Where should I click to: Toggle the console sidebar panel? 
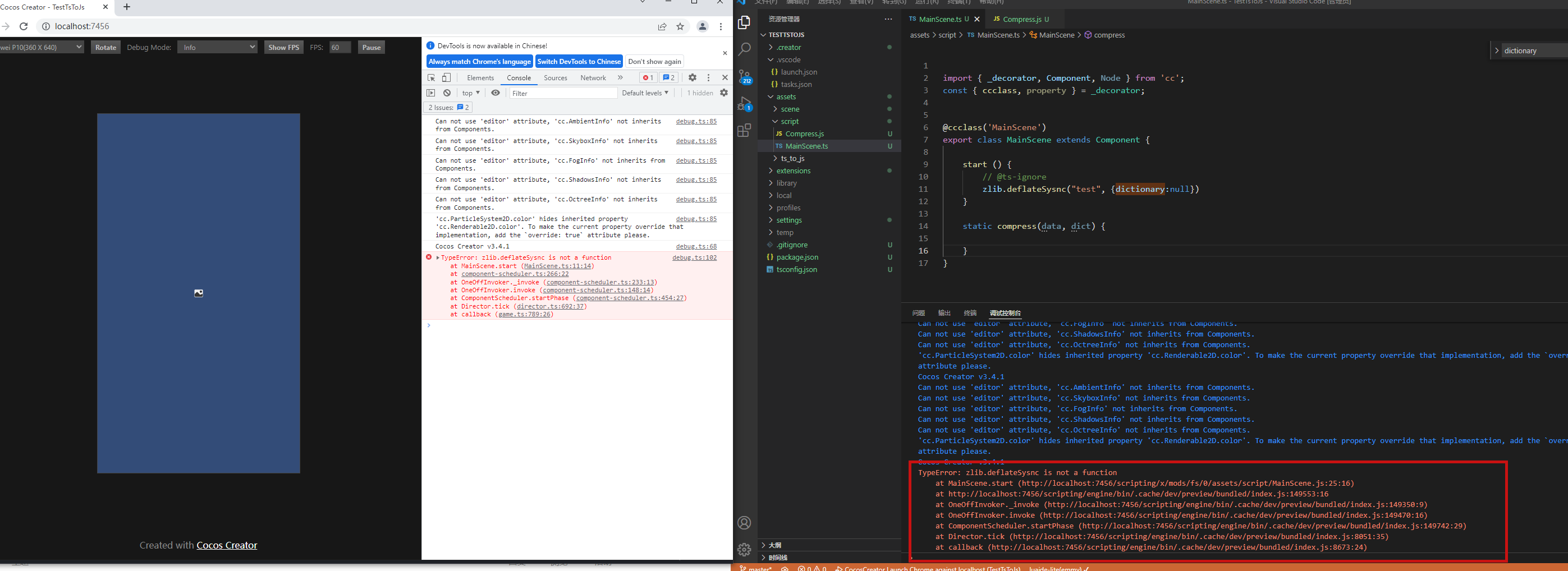(x=431, y=93)
